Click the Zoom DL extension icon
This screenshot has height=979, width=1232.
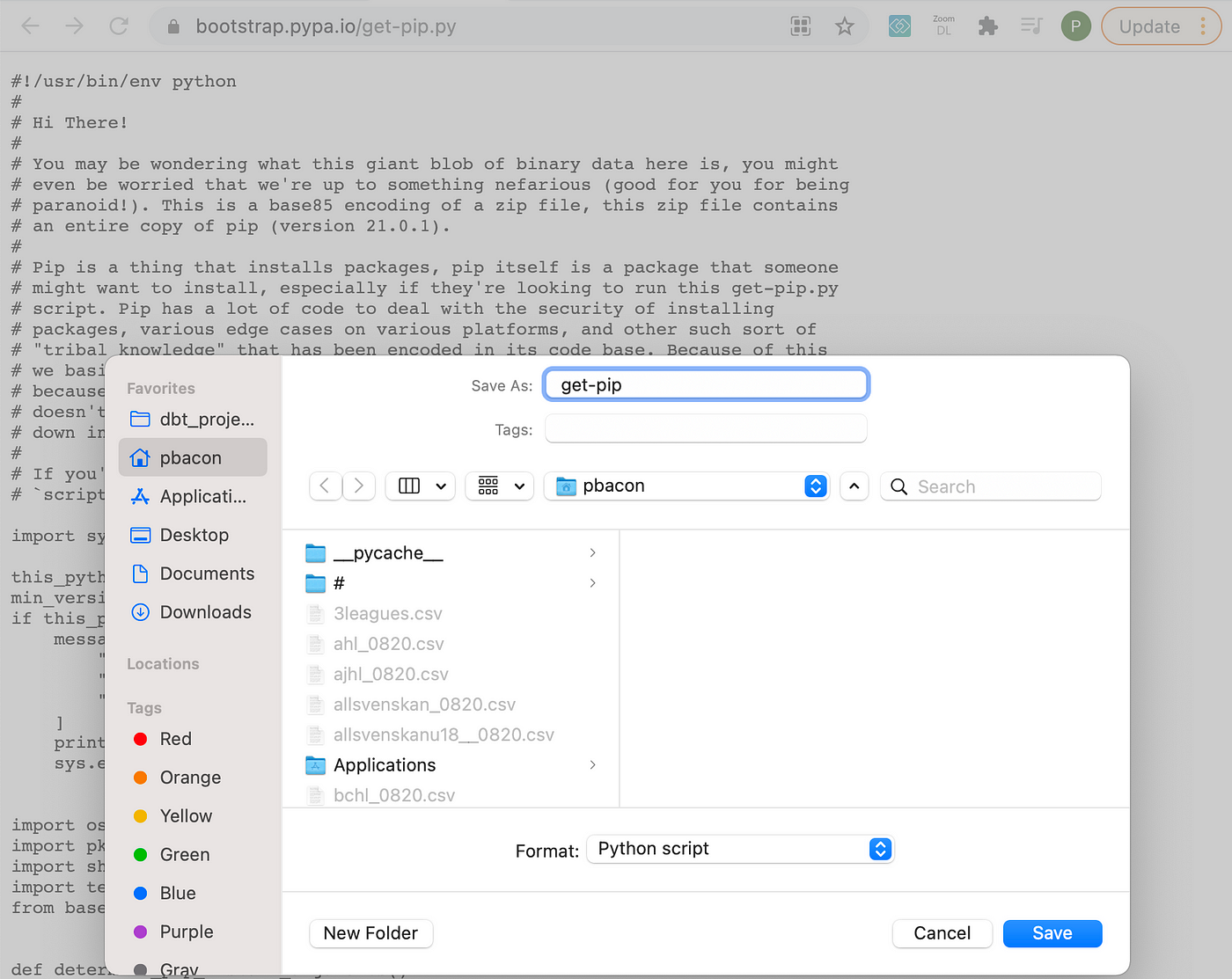pos(943,26)
